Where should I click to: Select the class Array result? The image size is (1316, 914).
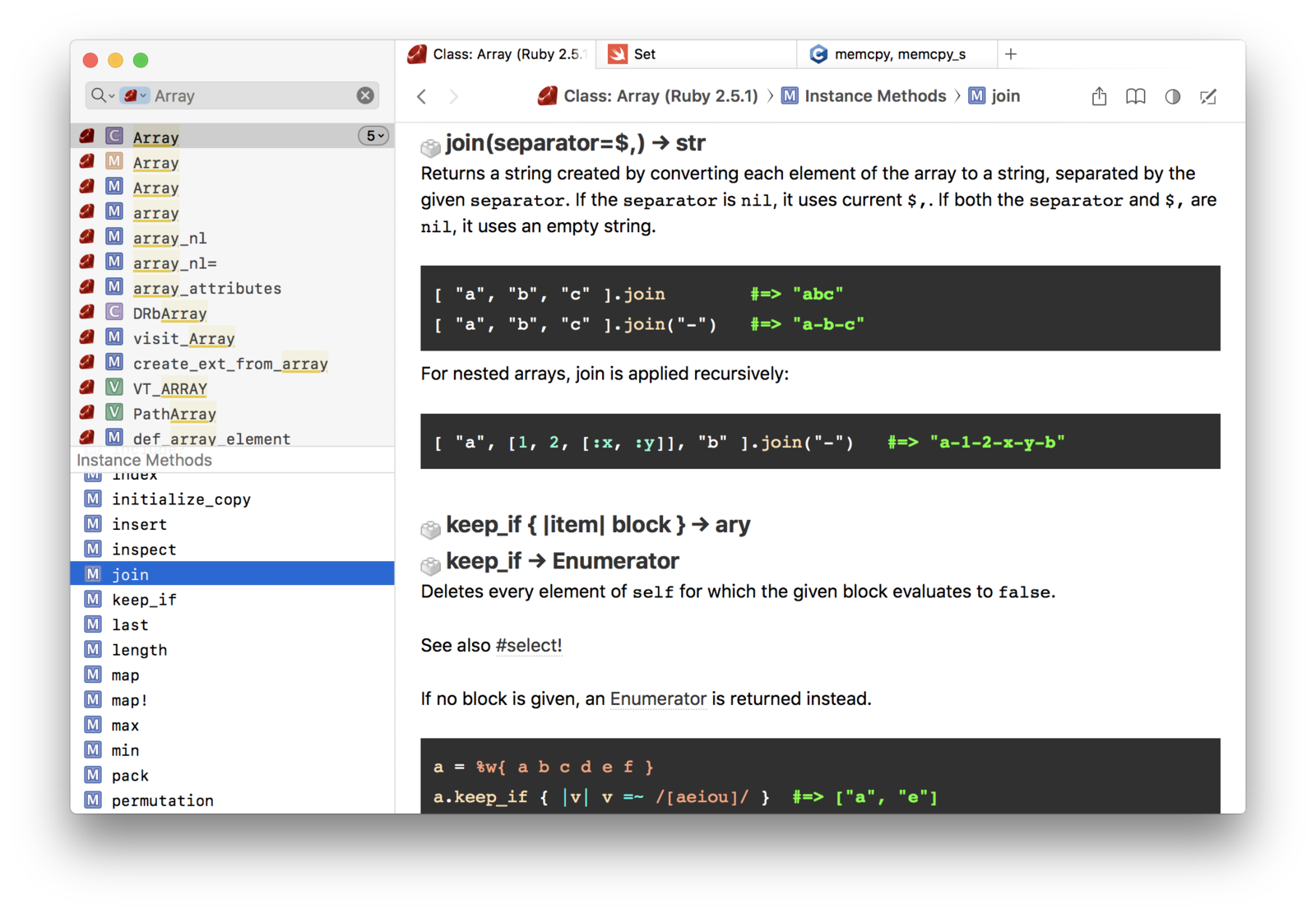232,137
